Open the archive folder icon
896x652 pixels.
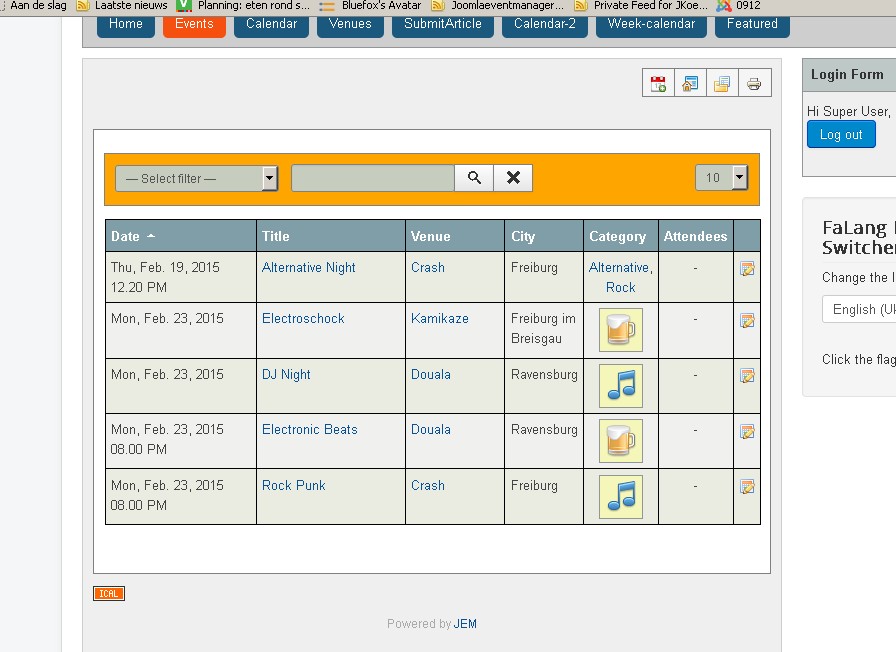[722, 84]
